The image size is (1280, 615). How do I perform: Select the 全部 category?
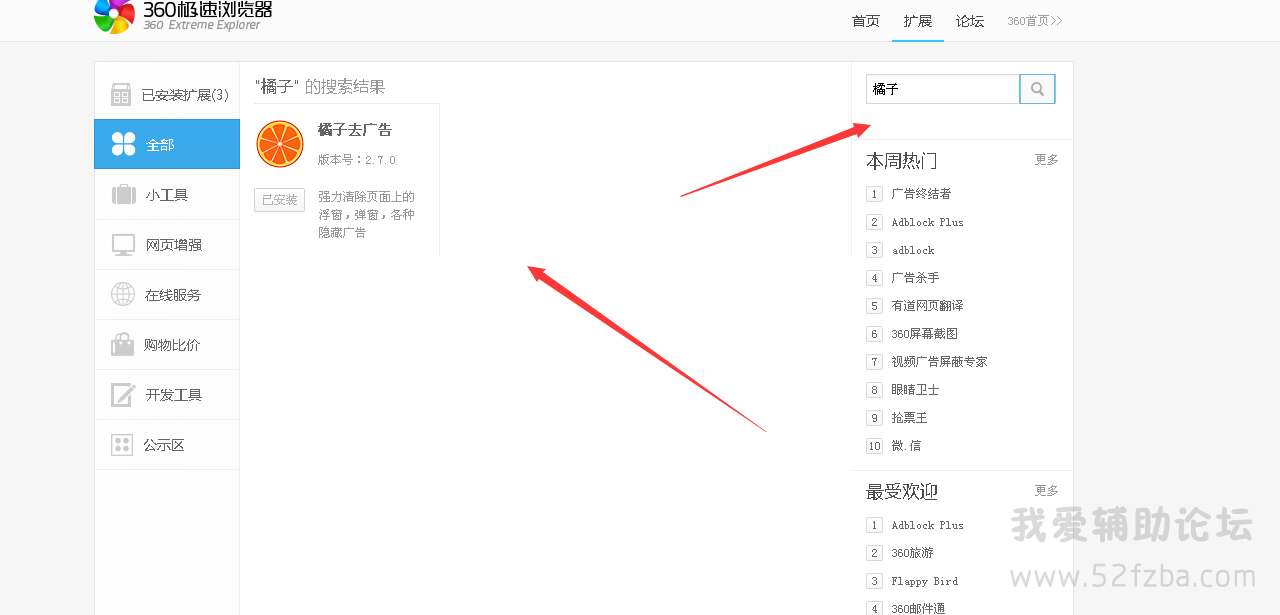click(x=167, y=144)
